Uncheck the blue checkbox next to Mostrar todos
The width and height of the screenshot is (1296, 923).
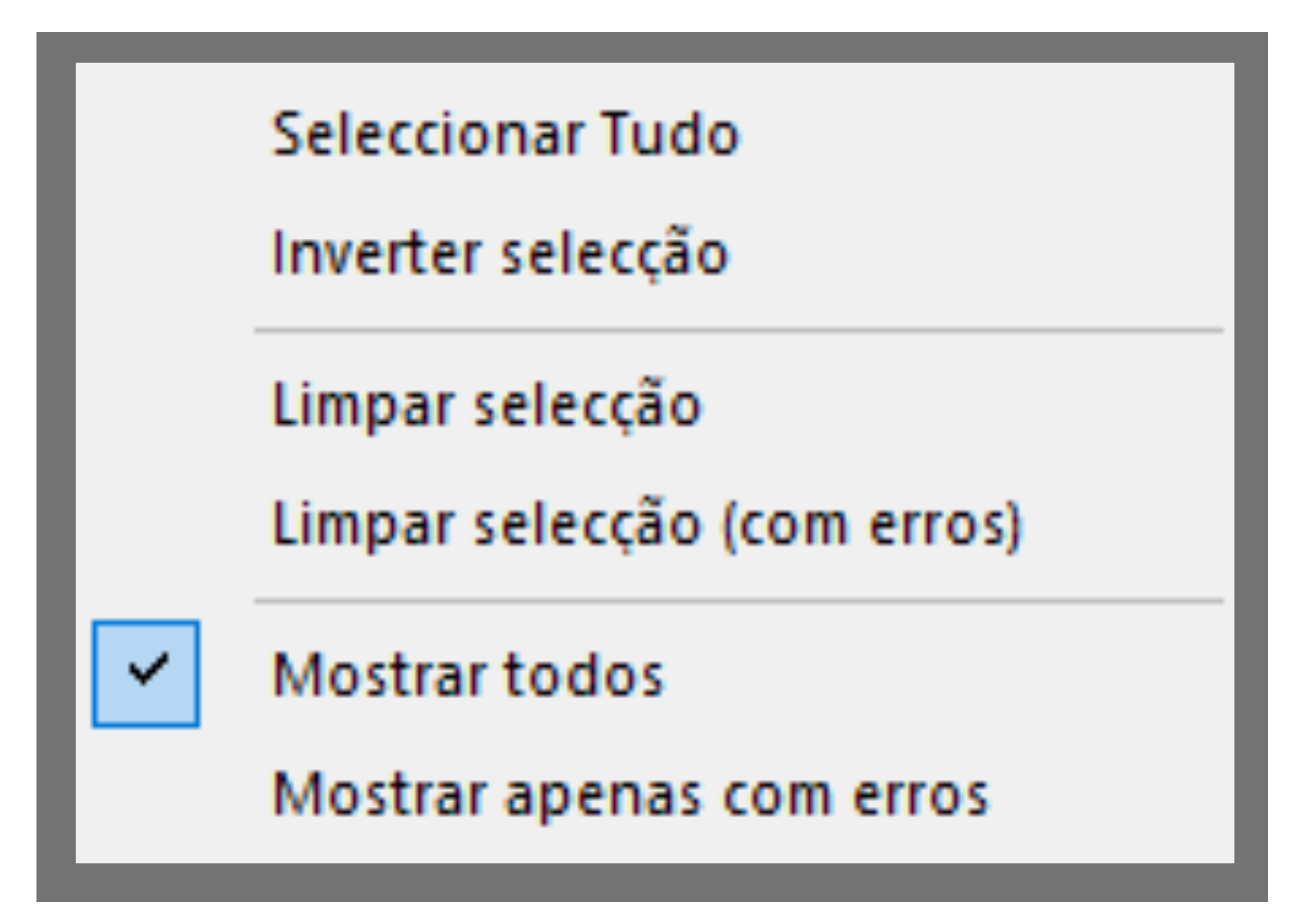(146, 673)
